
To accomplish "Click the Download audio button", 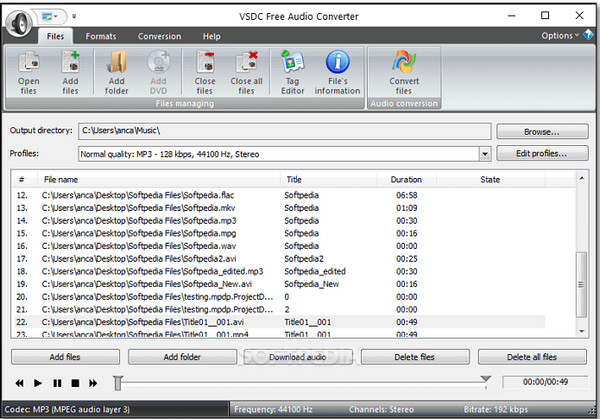I will click(298, 357).
